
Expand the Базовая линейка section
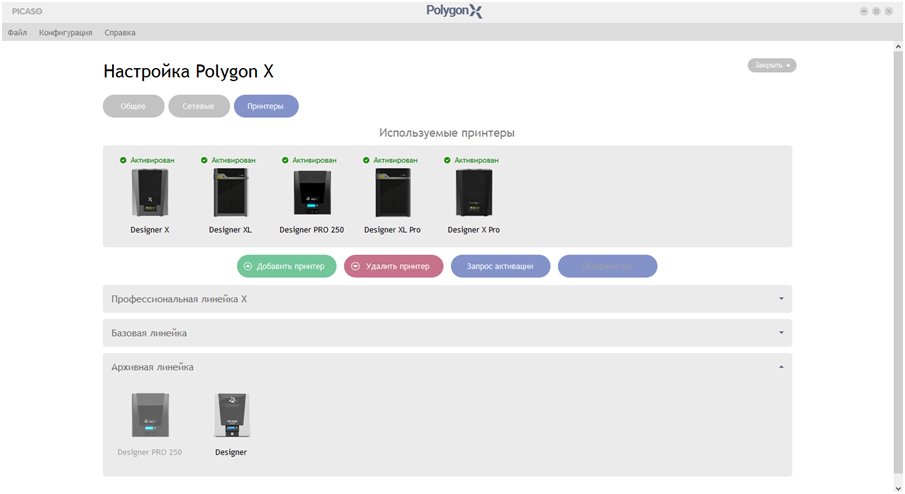(x=781, y=332)
